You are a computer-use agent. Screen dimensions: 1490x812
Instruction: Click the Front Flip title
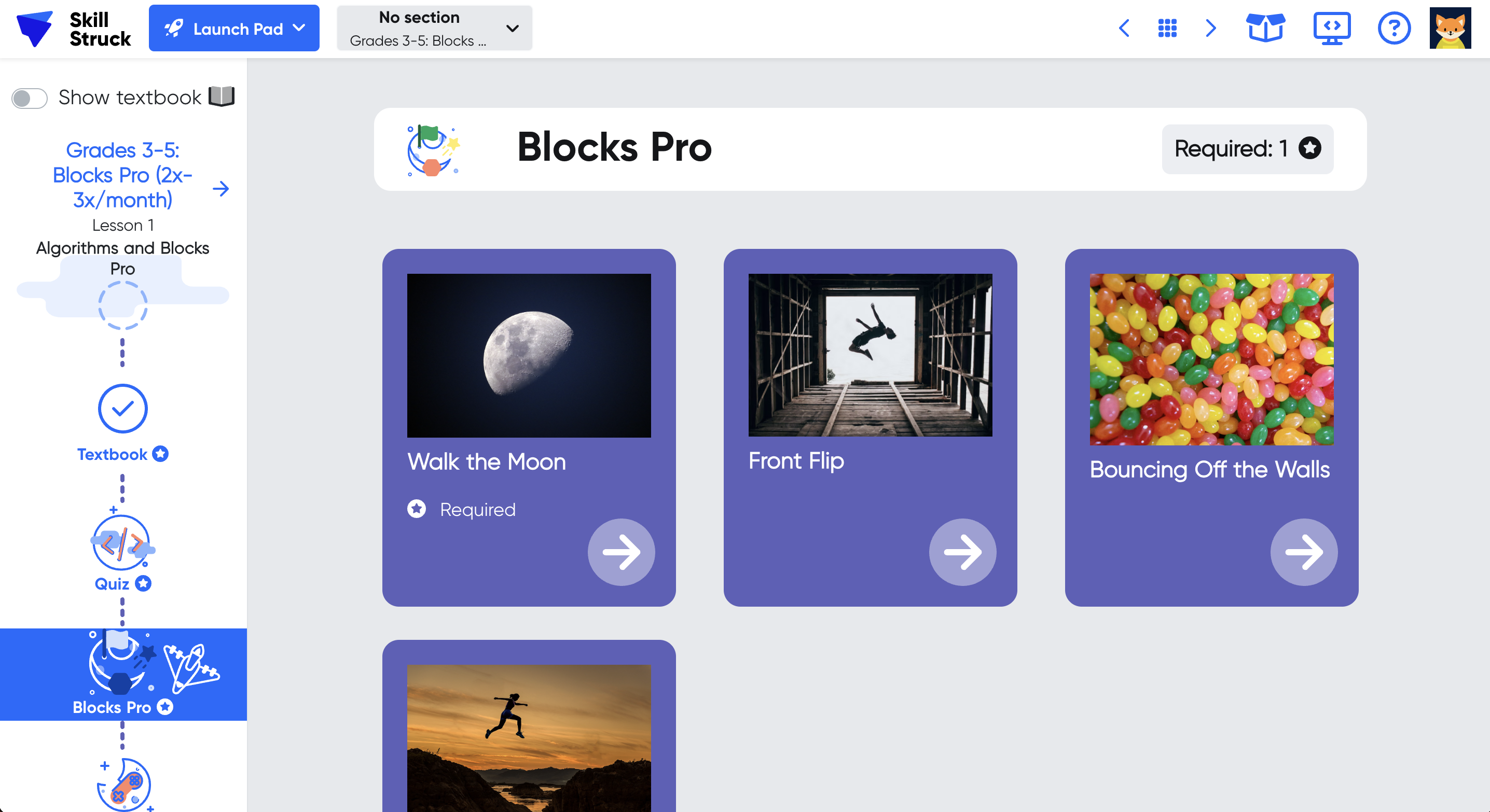[796, 460]
